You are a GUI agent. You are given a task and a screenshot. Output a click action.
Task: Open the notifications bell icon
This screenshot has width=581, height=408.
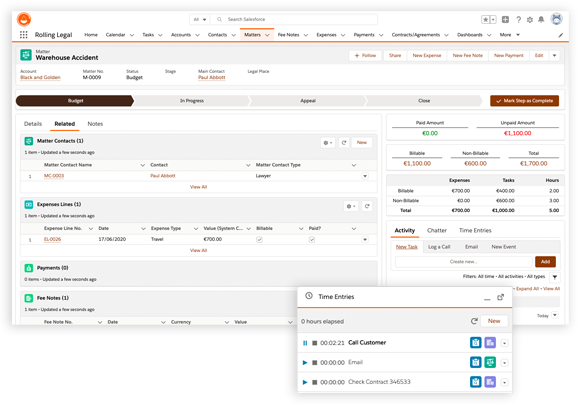541,20
